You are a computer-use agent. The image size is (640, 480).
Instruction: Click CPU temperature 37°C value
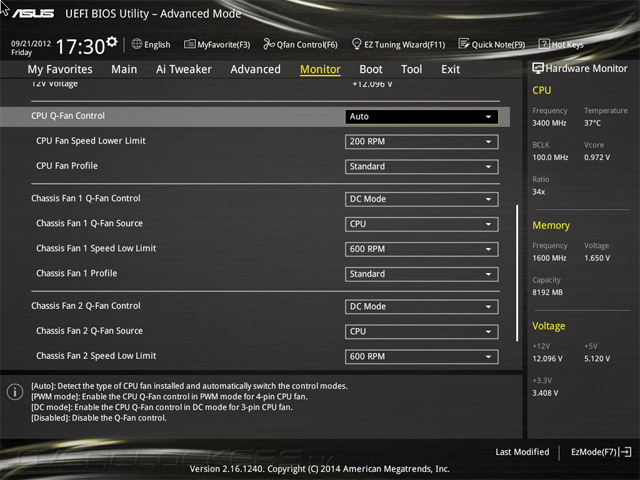click(592, 123)
